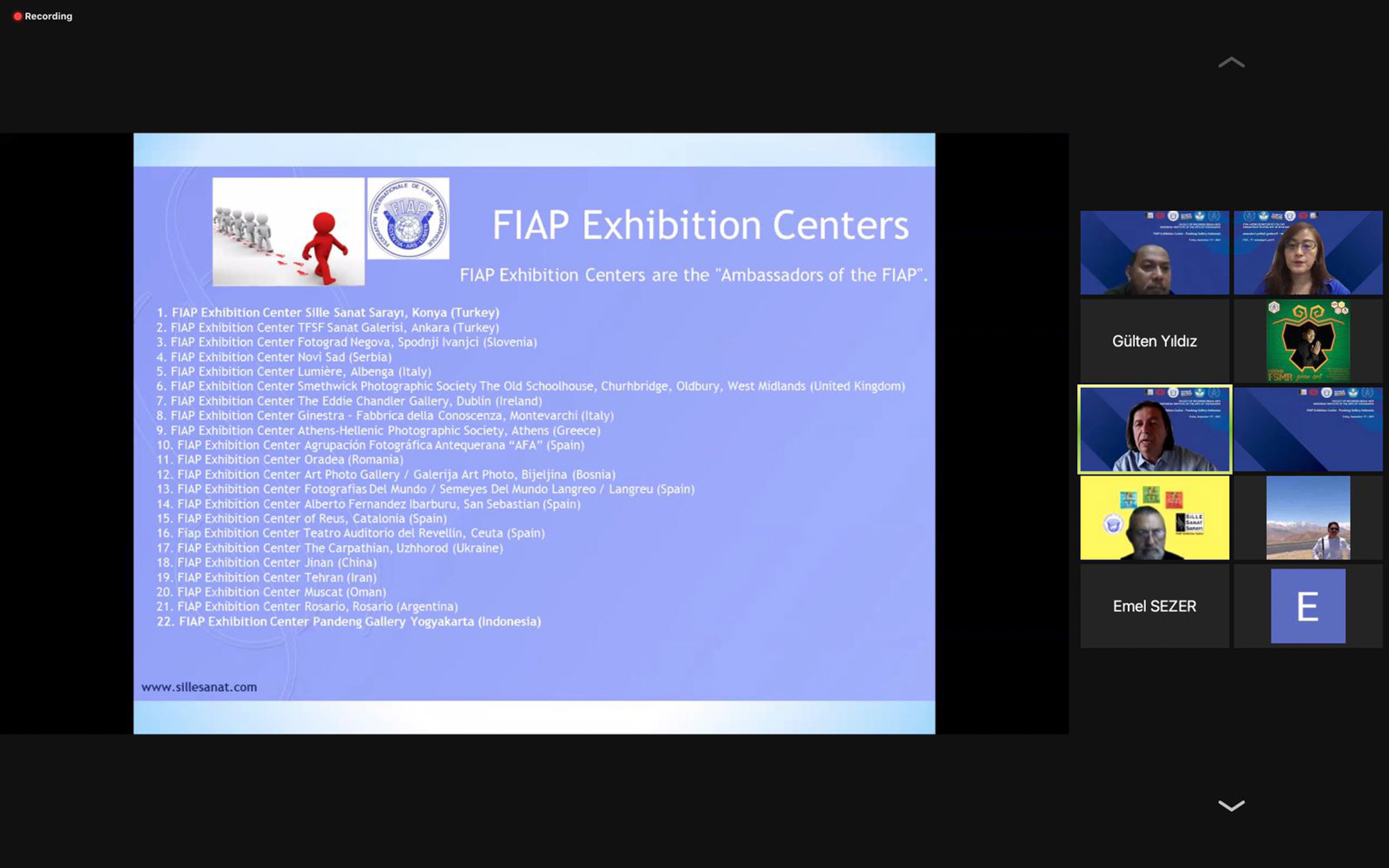Click the FIAP logo on the slide
1389x868 pixels.
(408, 218)
